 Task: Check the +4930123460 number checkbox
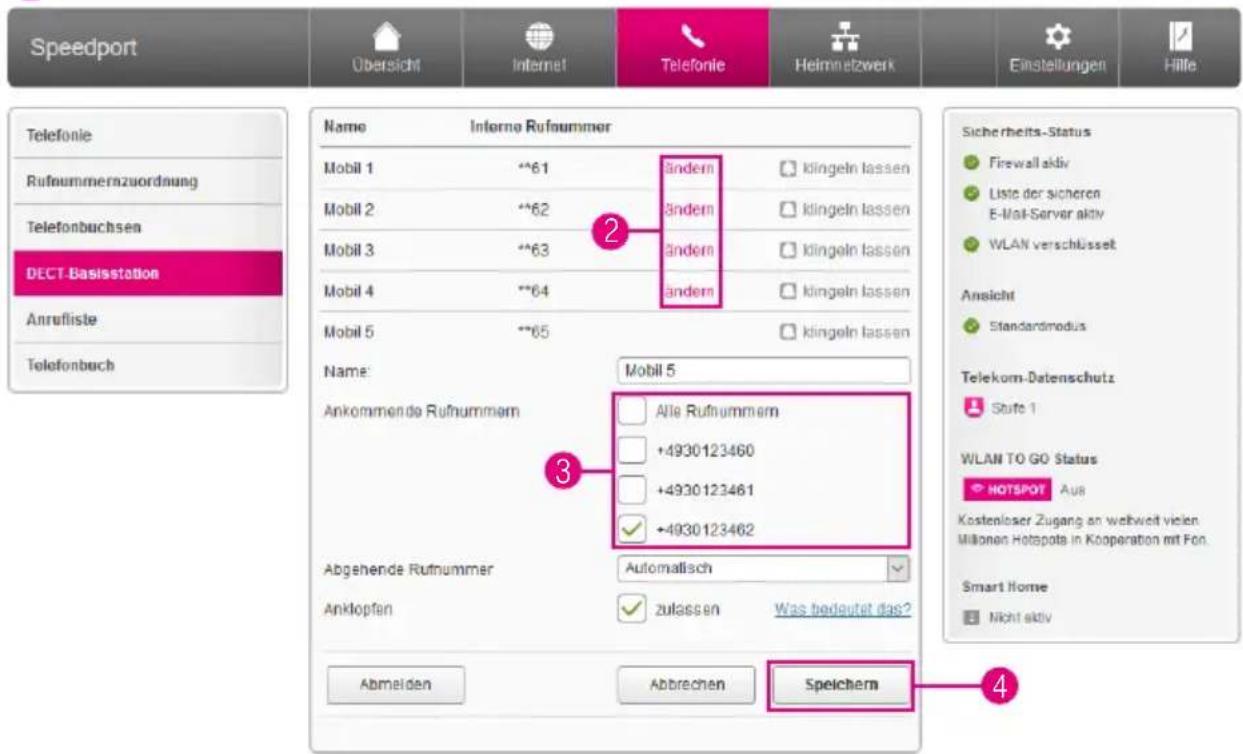pyautogui.click(x=631, y=452)
